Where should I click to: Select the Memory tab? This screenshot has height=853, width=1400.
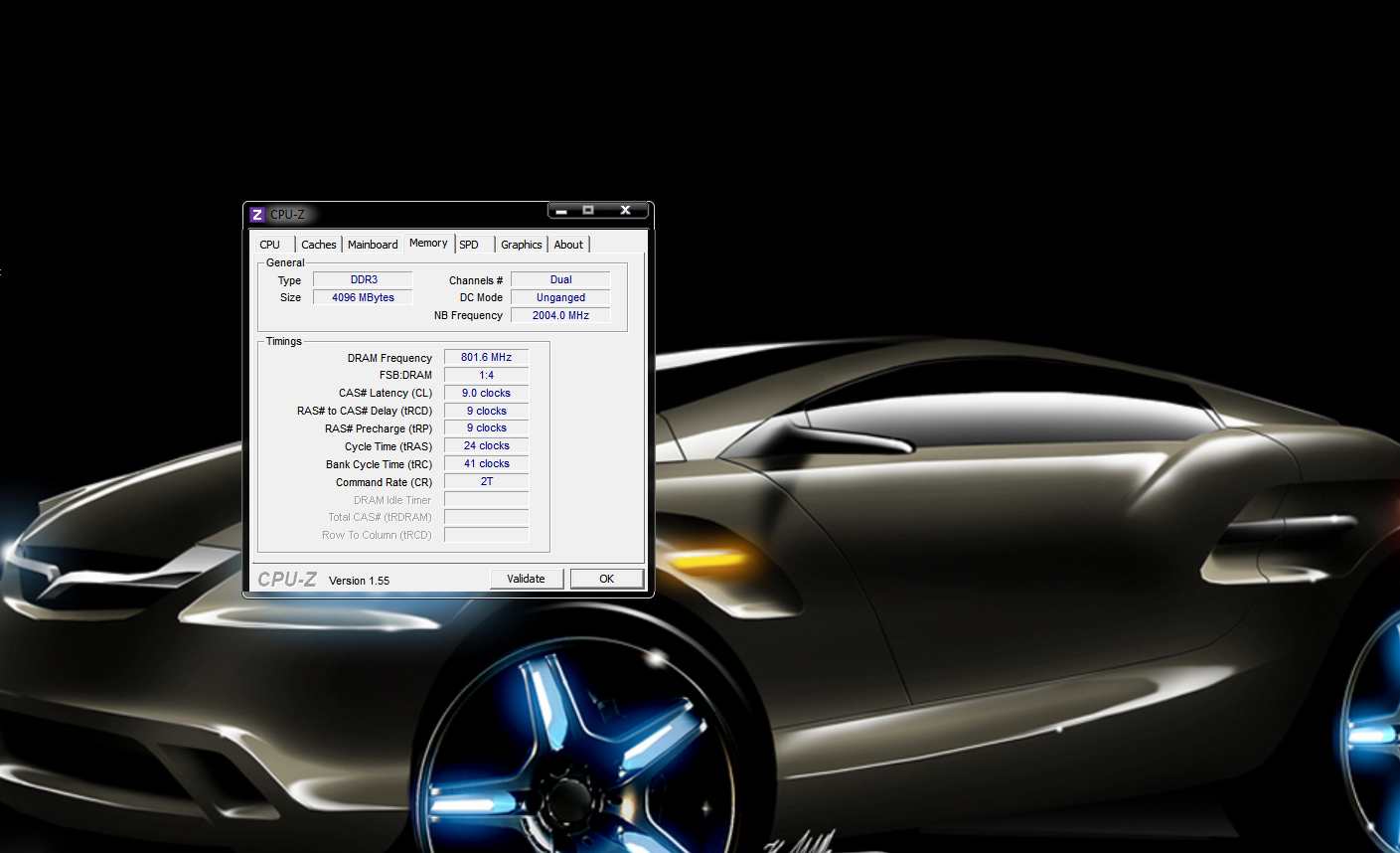pyautogui.click(x=428, y=243)
